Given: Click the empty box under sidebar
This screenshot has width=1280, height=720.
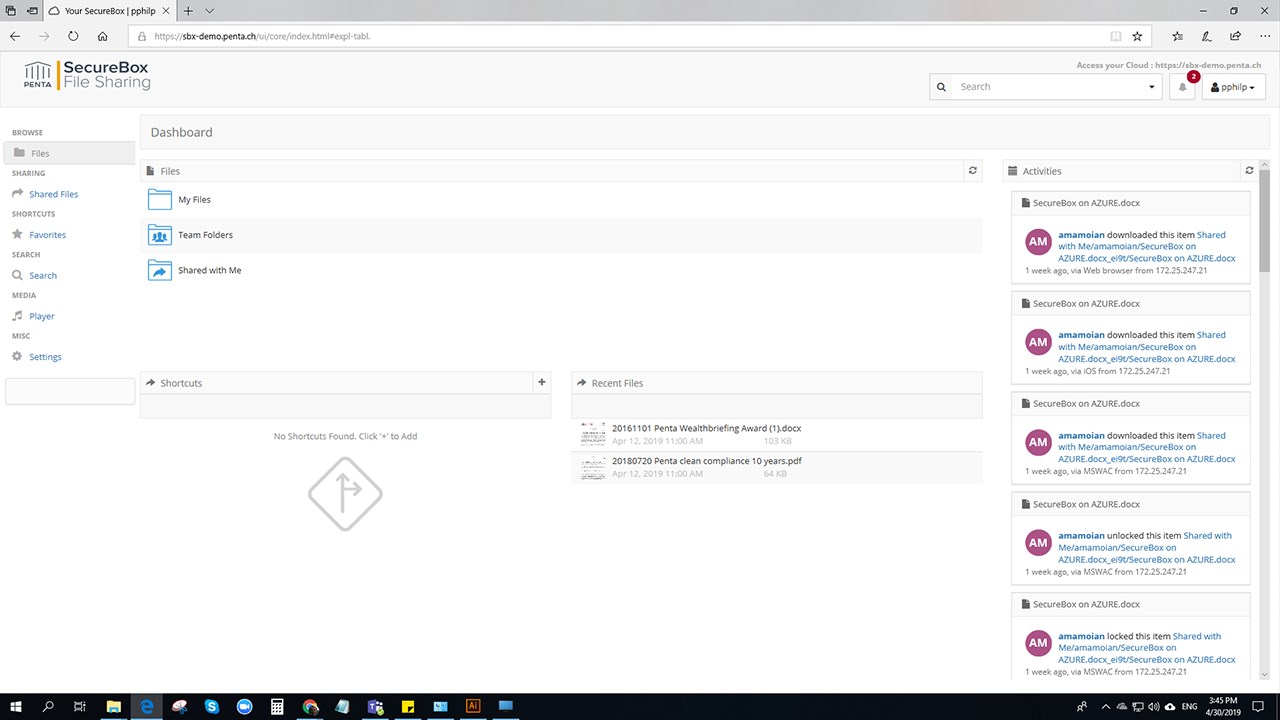Looking at the screenshot, I should (x=70, y=391).
